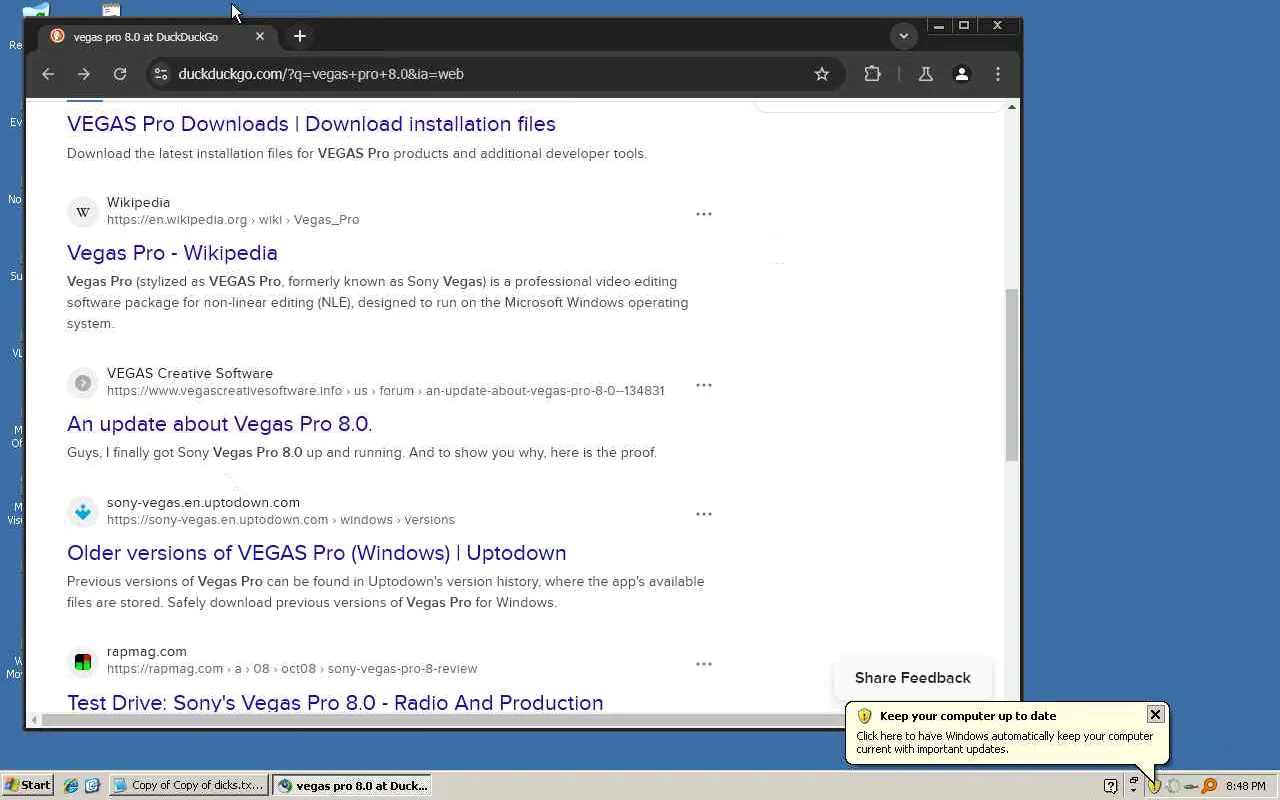
Task: Click the Windows security shield tray icon
Action: click(1154, 786)
